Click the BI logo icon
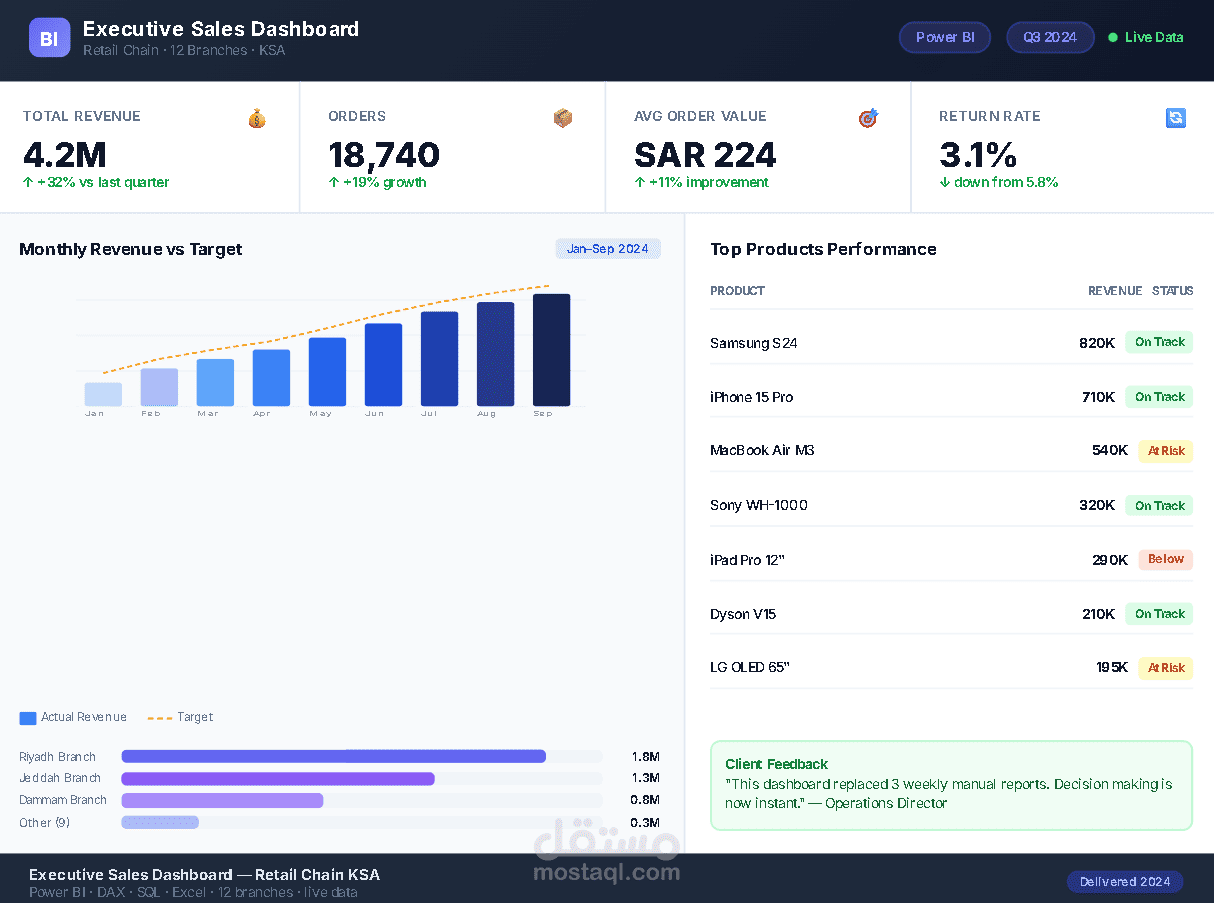The width and height of the screenshot is (1214, 903). click(49, 38)
